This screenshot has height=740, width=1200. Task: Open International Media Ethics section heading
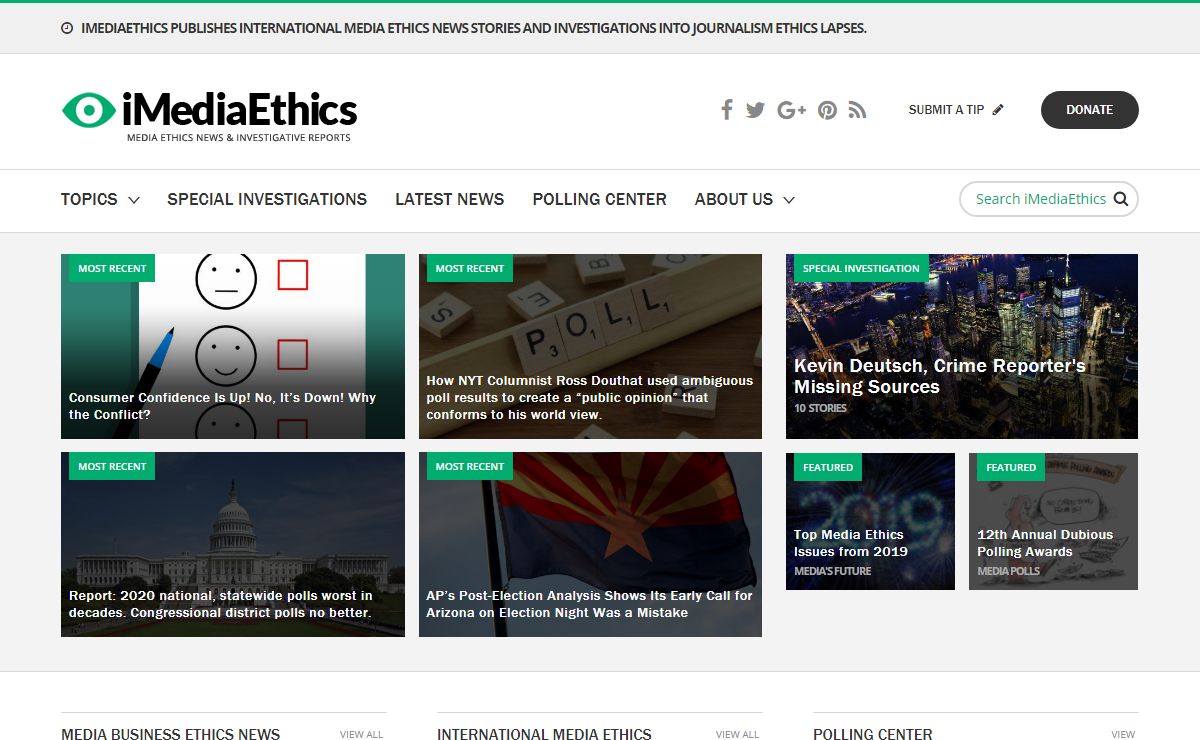coord(544,734)
